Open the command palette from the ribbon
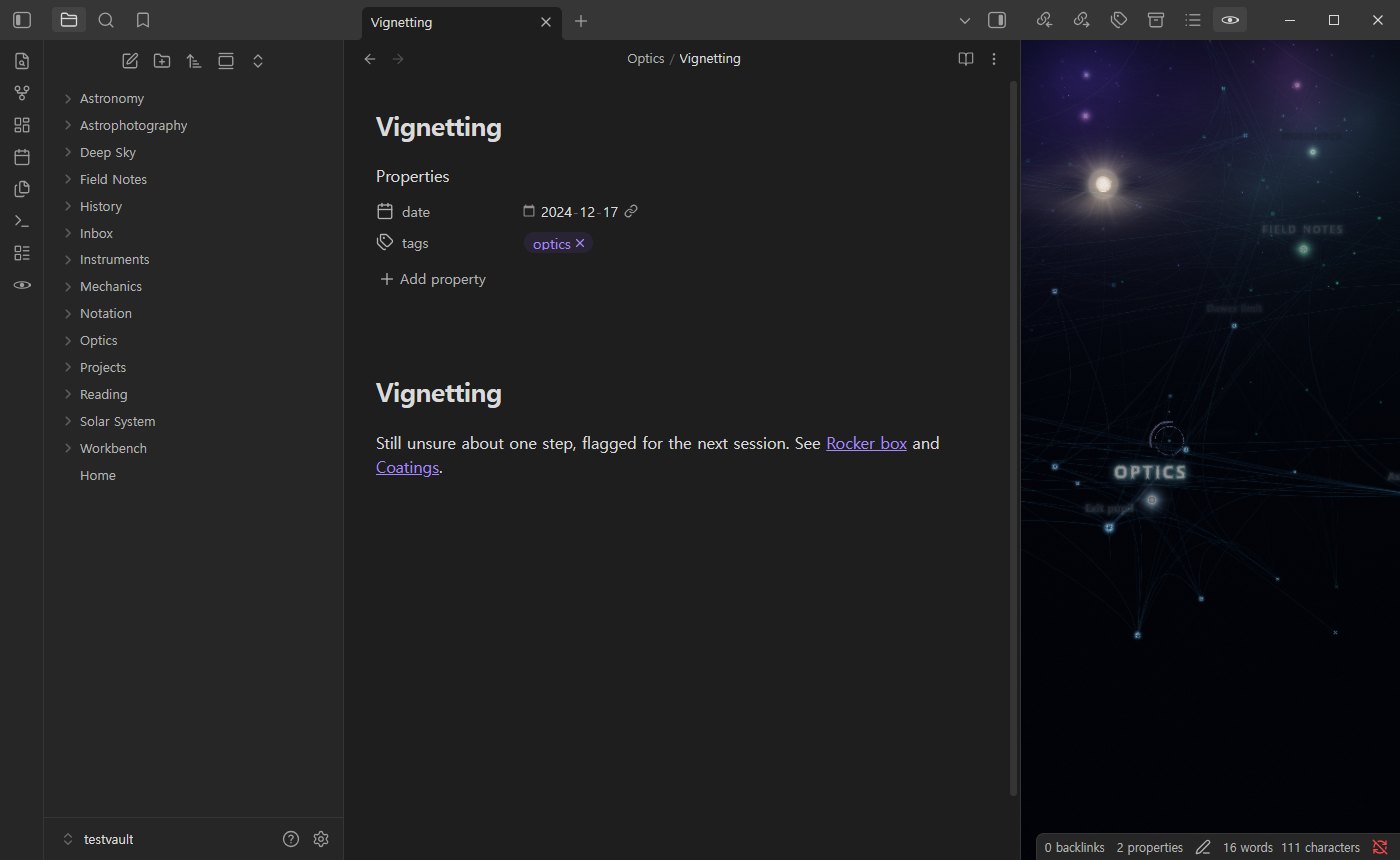Viewport: 1400px width, 860px height. coord(22,221)
